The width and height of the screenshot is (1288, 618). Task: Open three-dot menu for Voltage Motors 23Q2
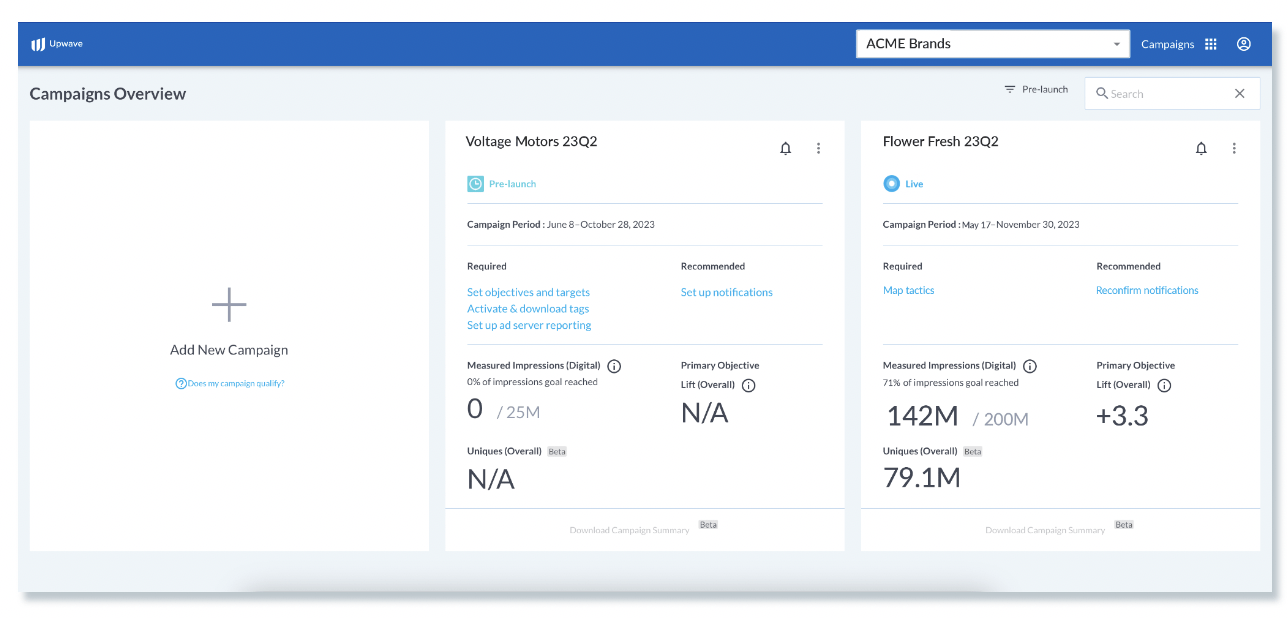818,149
